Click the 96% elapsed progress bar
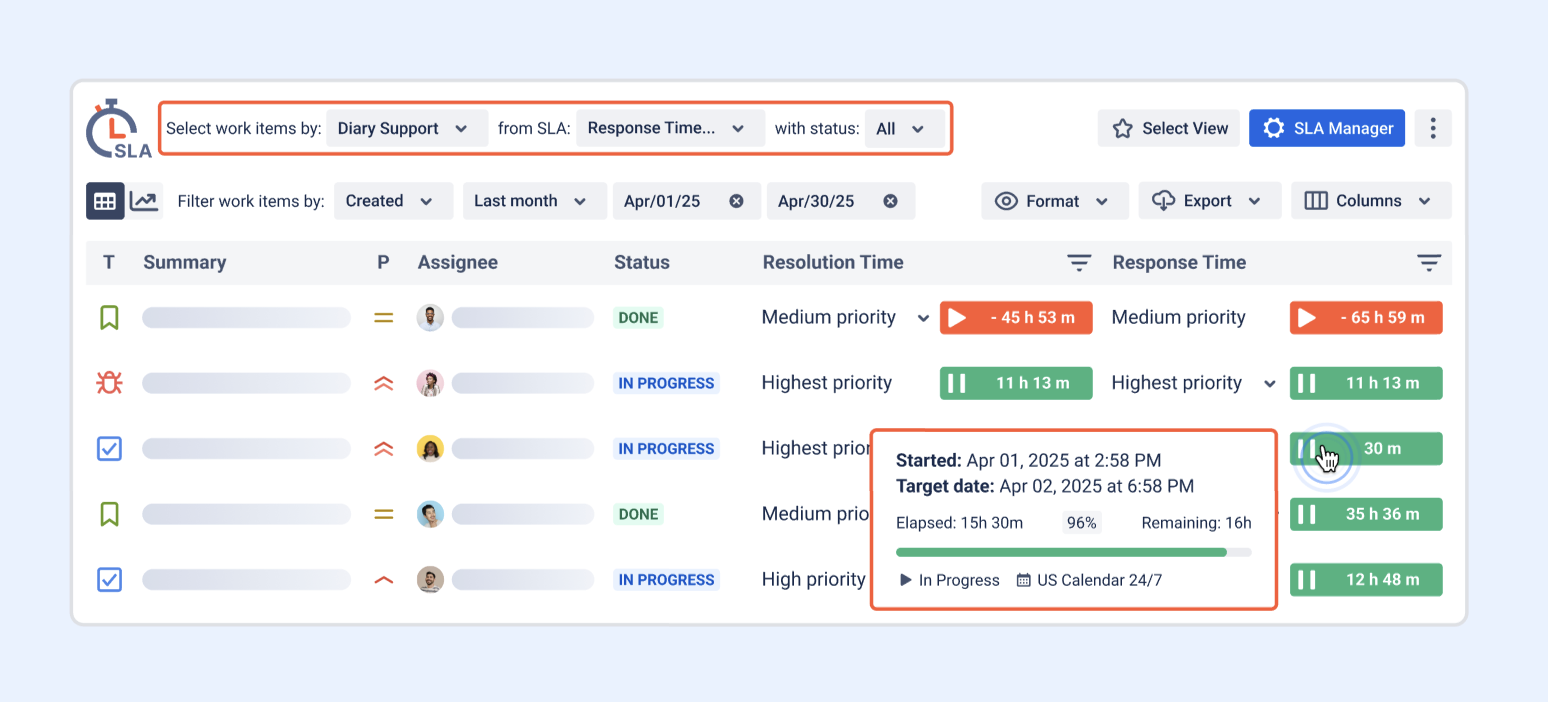The width and height of the screenshot is (1548, 702). pos(1073,552)
